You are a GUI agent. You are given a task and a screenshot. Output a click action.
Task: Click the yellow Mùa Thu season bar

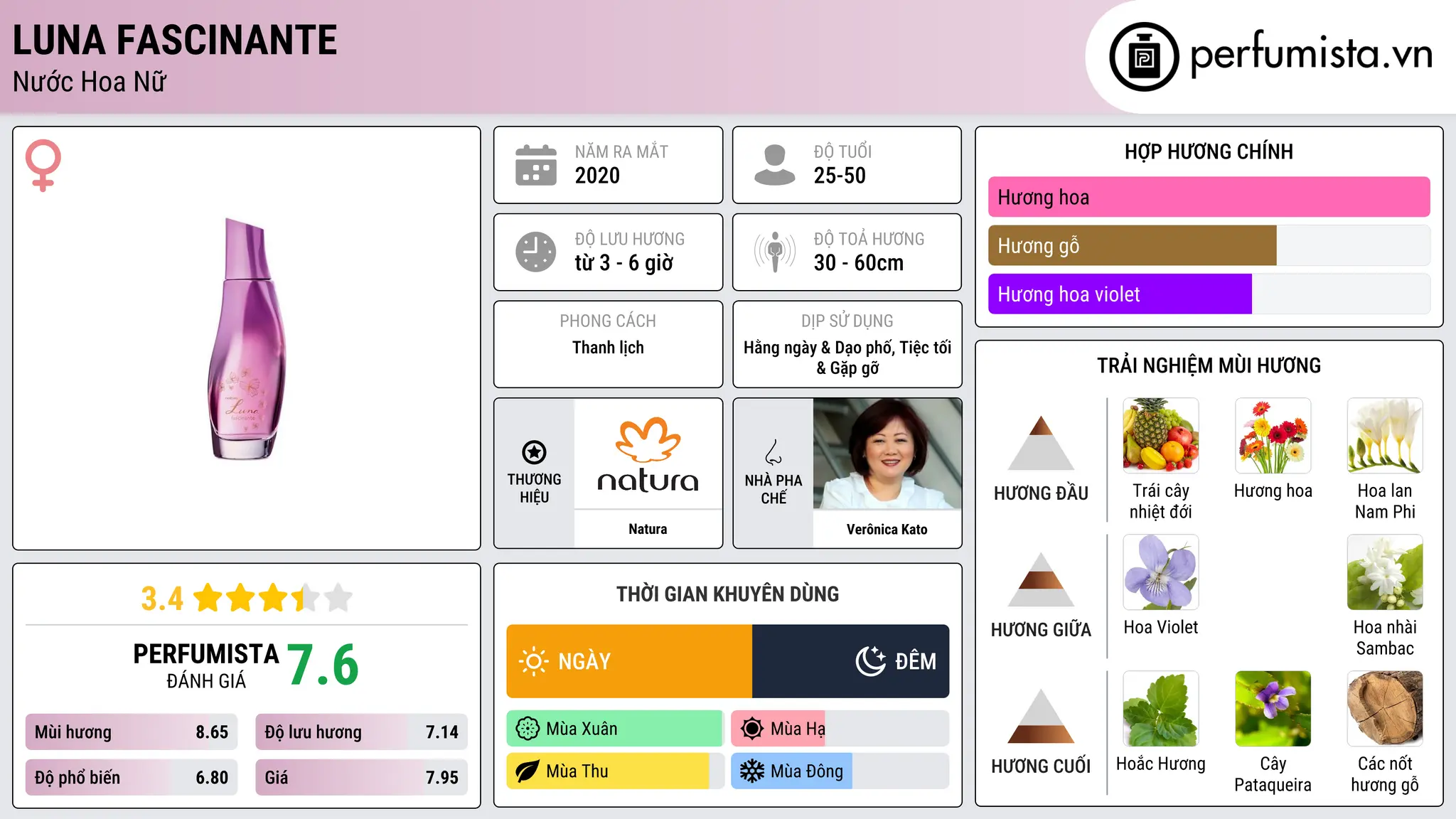(x=608, y=771)
